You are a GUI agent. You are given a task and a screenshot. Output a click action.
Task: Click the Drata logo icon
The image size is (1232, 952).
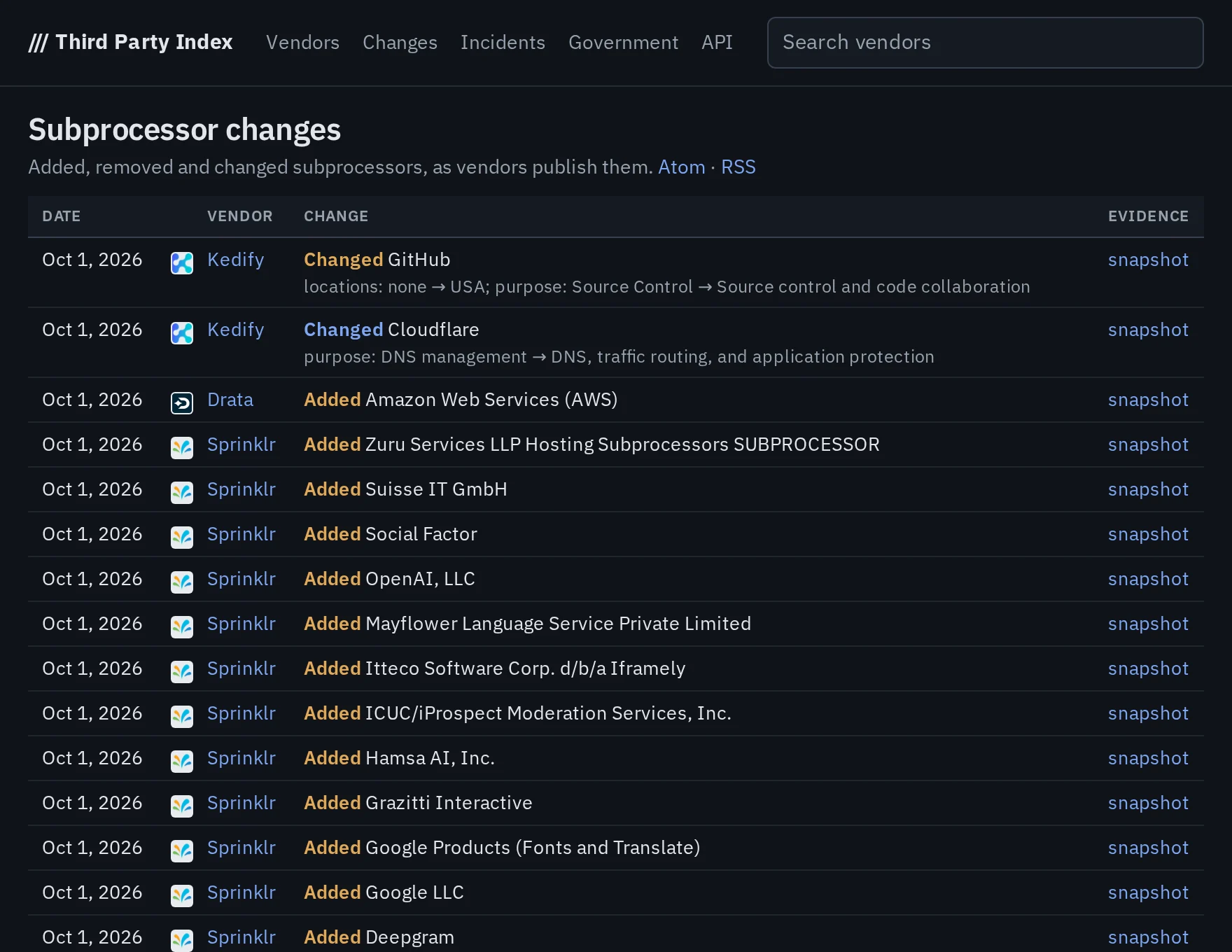tap(182, 403)
